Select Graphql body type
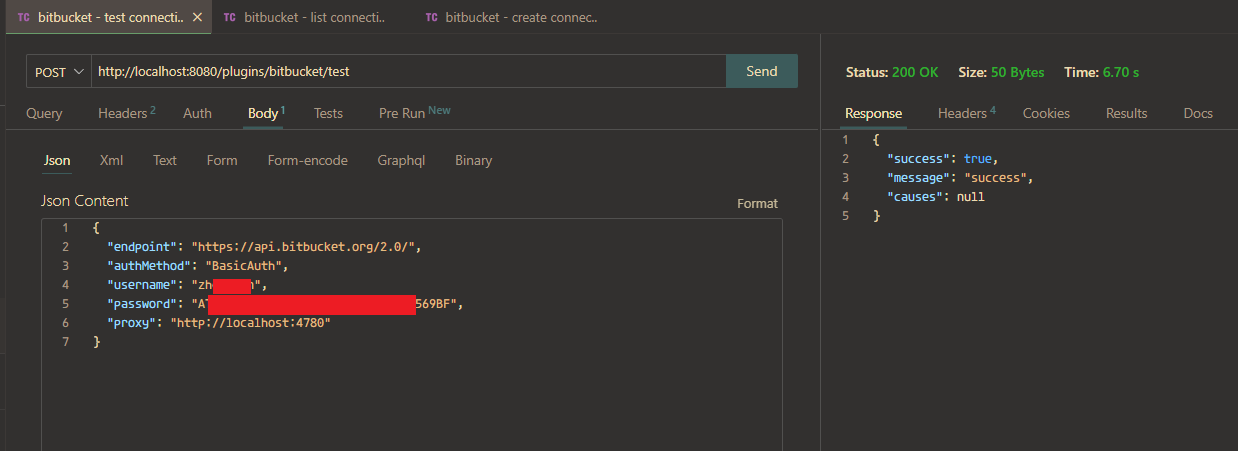Viewport: 1238px width, 451px height. [401, 160]
